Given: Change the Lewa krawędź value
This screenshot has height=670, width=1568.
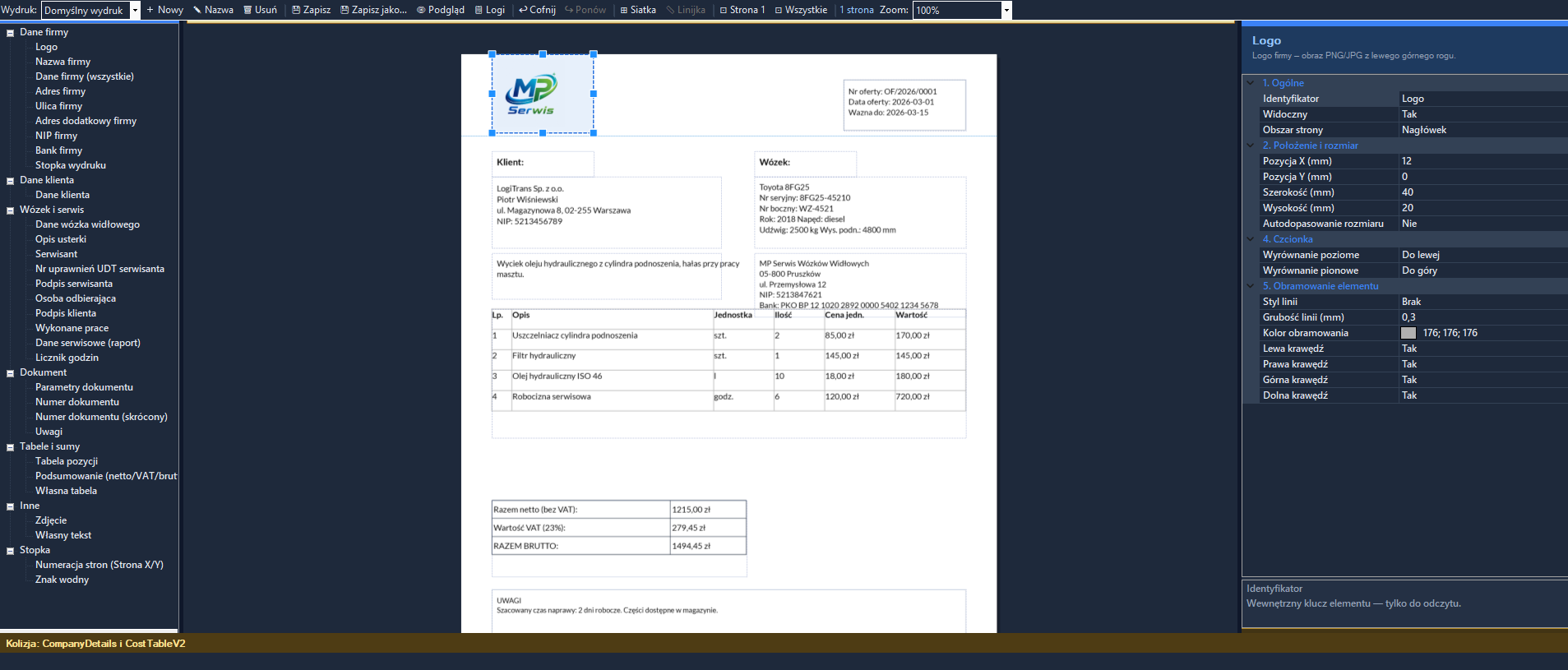Looking at the screenshot, I should [x=1483, y=349].
